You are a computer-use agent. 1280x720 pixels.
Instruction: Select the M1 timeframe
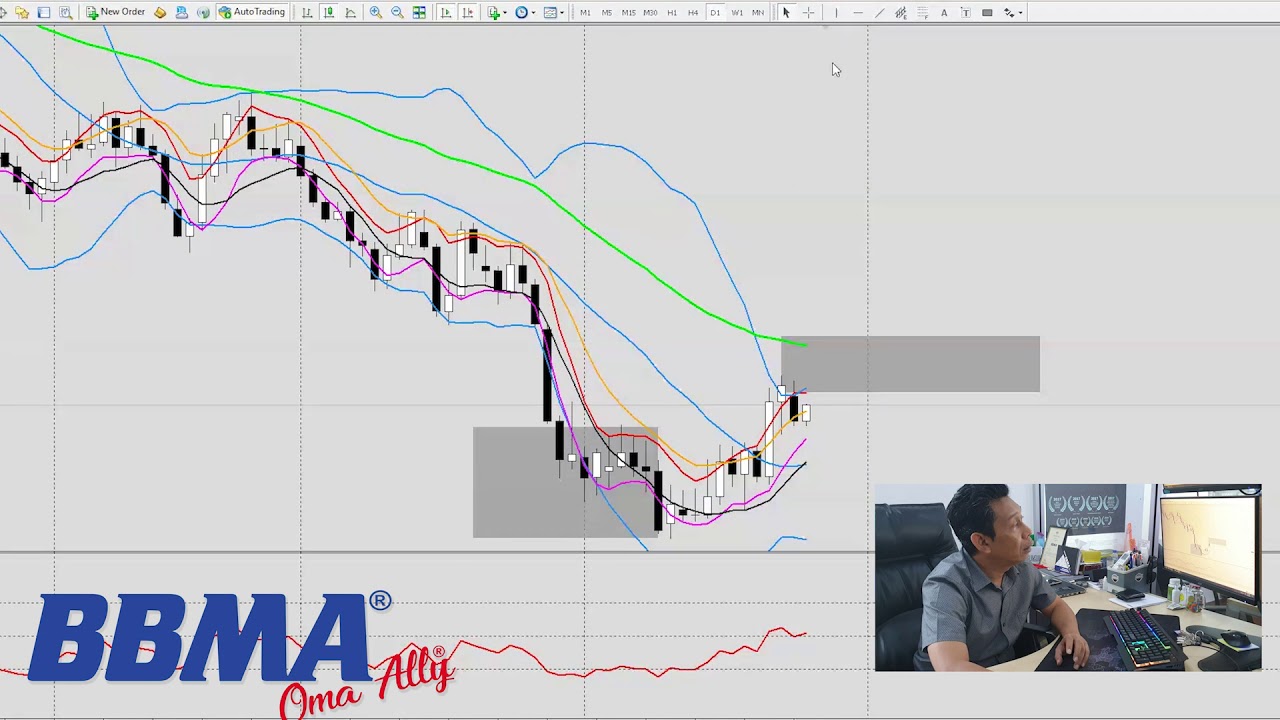(585, 12)
